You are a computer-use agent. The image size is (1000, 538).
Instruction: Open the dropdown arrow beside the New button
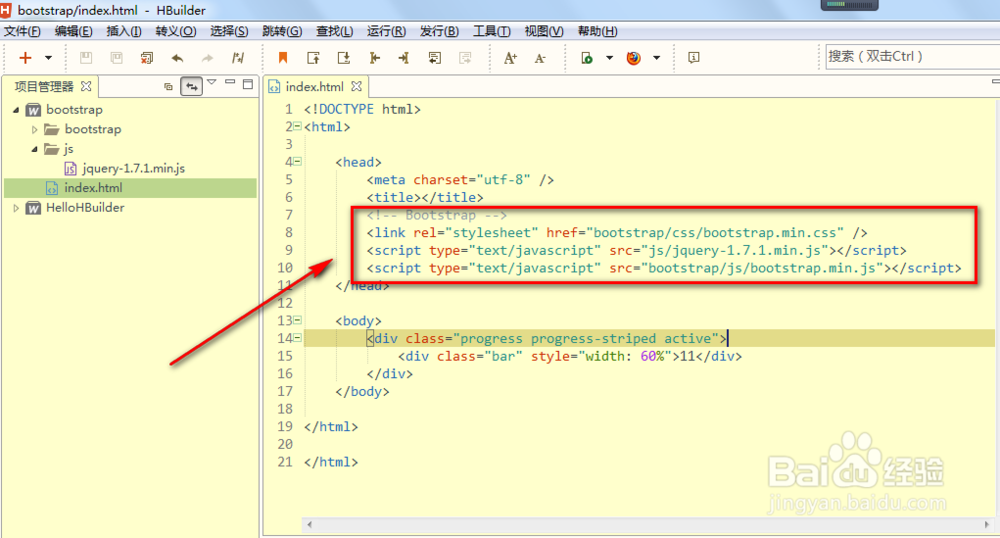pyautogui.click(x=48, y=58)
